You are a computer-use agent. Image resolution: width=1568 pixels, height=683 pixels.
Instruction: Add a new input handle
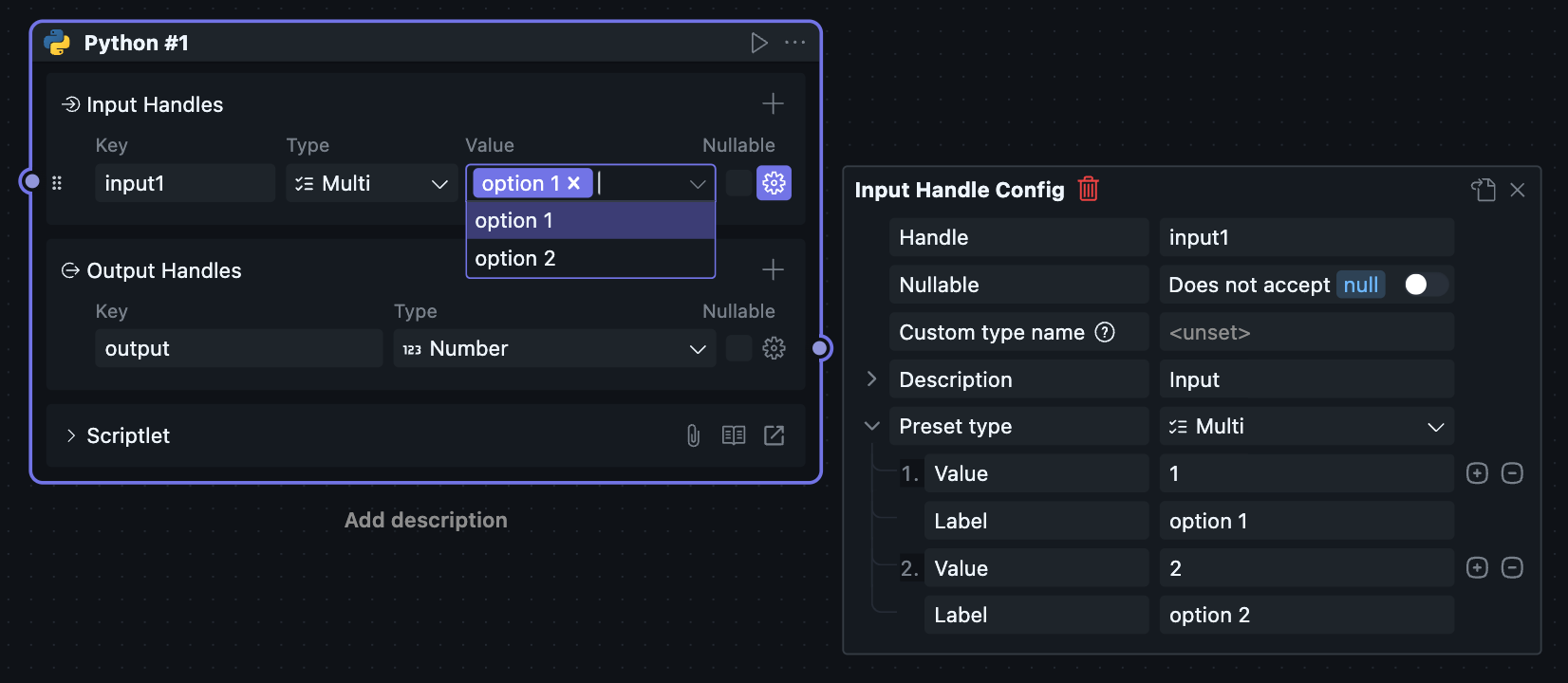pyautogui.click(x=773, y=103)
